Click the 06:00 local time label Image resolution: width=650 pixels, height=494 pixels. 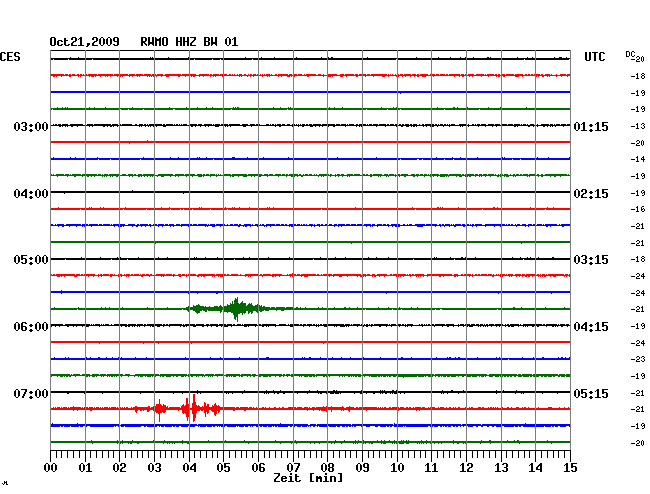click(x=31, y=327)
